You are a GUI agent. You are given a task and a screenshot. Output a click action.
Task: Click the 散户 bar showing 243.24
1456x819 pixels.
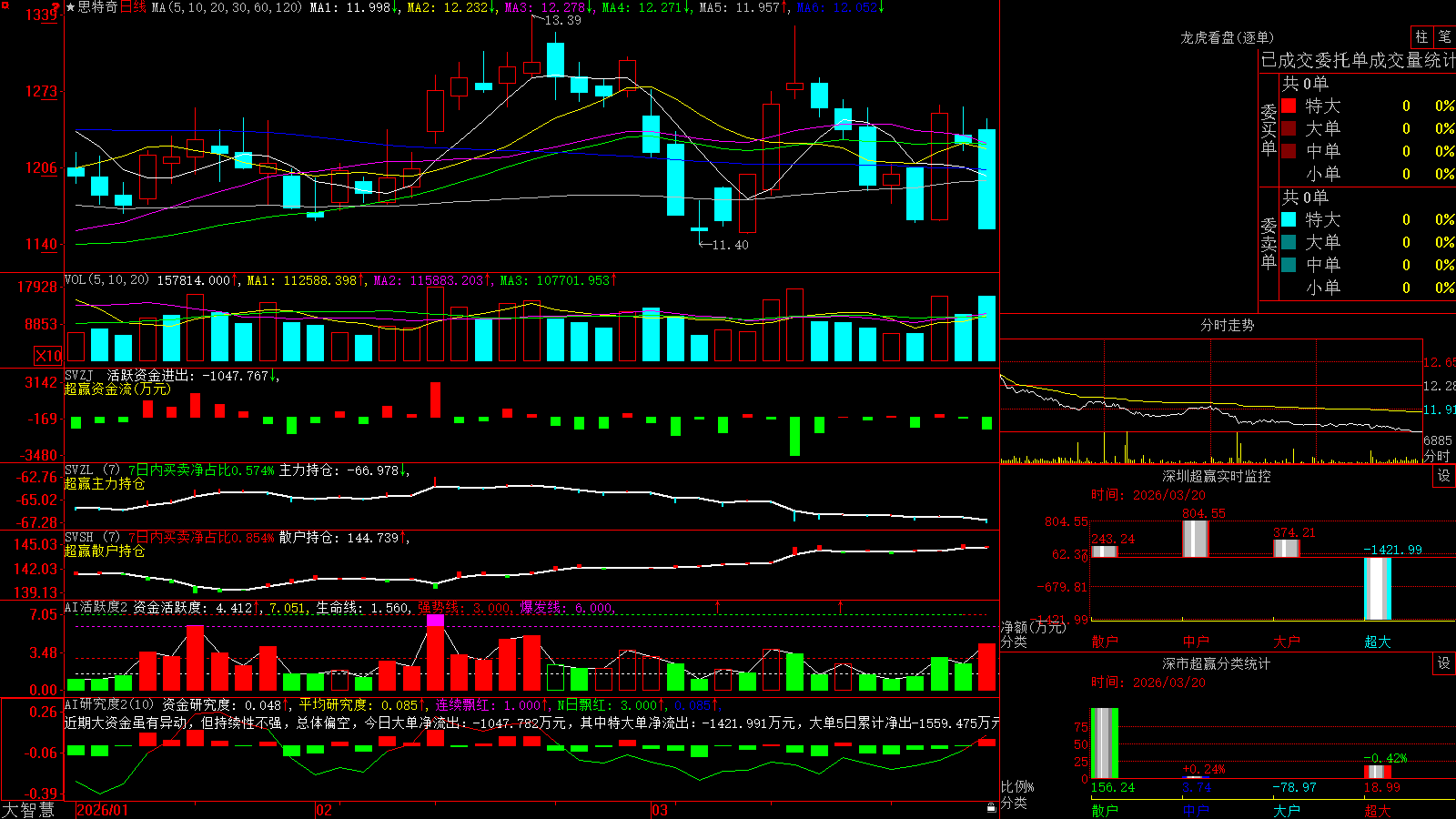pos(1105,551)
